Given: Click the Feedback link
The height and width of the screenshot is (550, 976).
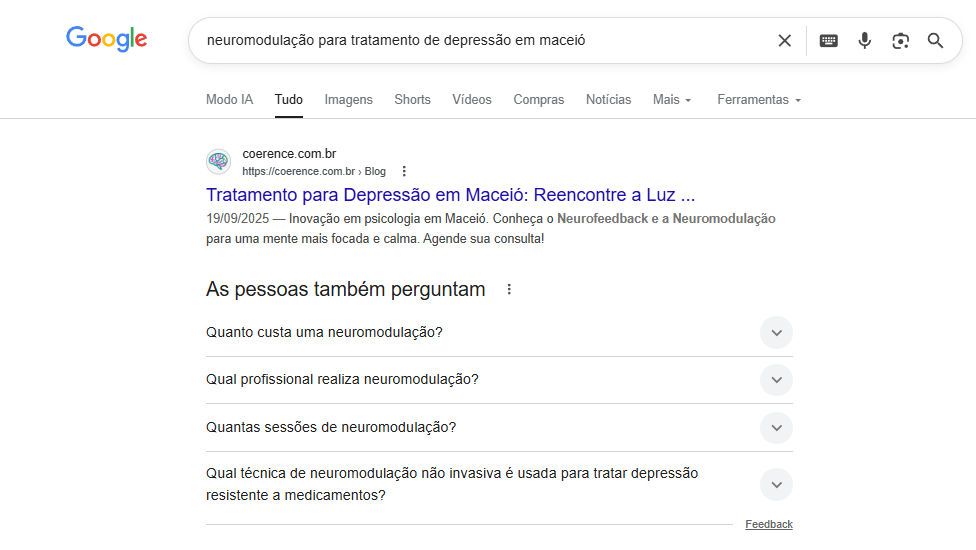Looking at the screenshot, I should [769, 524].
